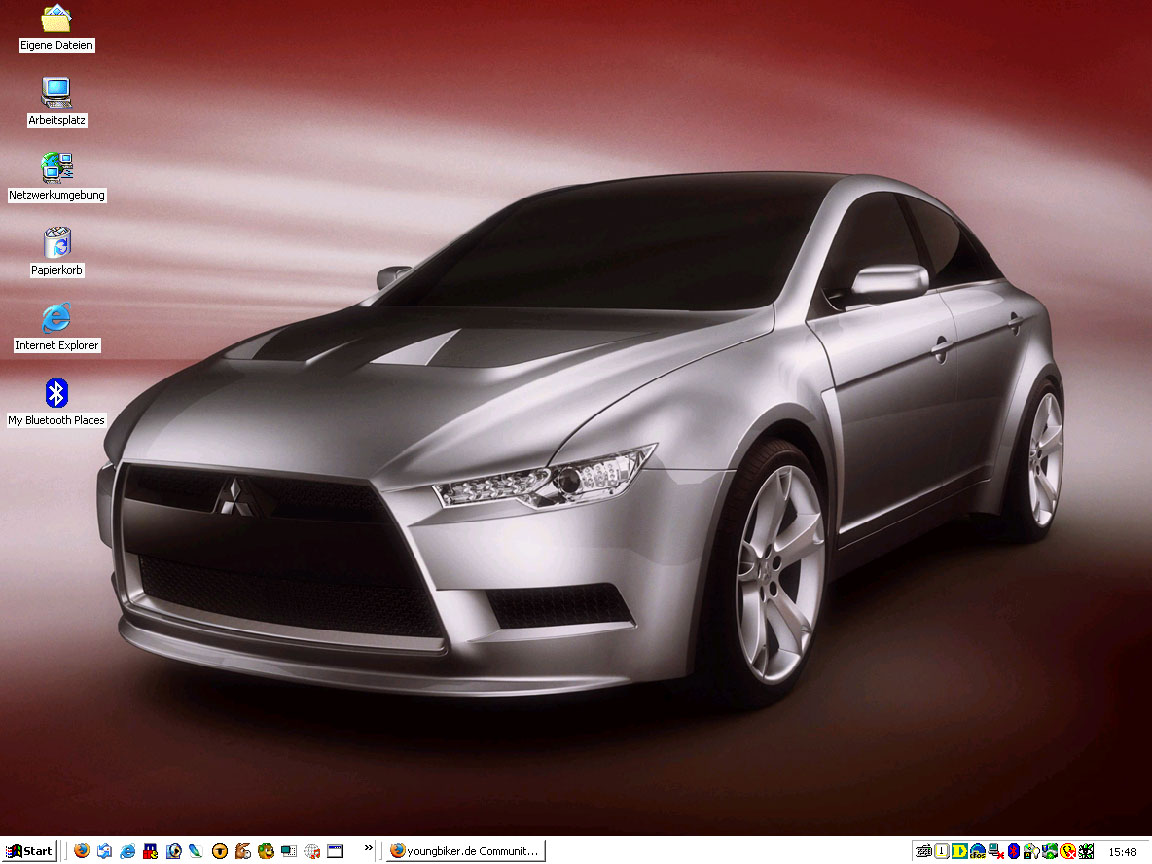Viewport: 1152px width, 864px height.
Task: Click the globe with music note icon
Action: click(312, 851)
